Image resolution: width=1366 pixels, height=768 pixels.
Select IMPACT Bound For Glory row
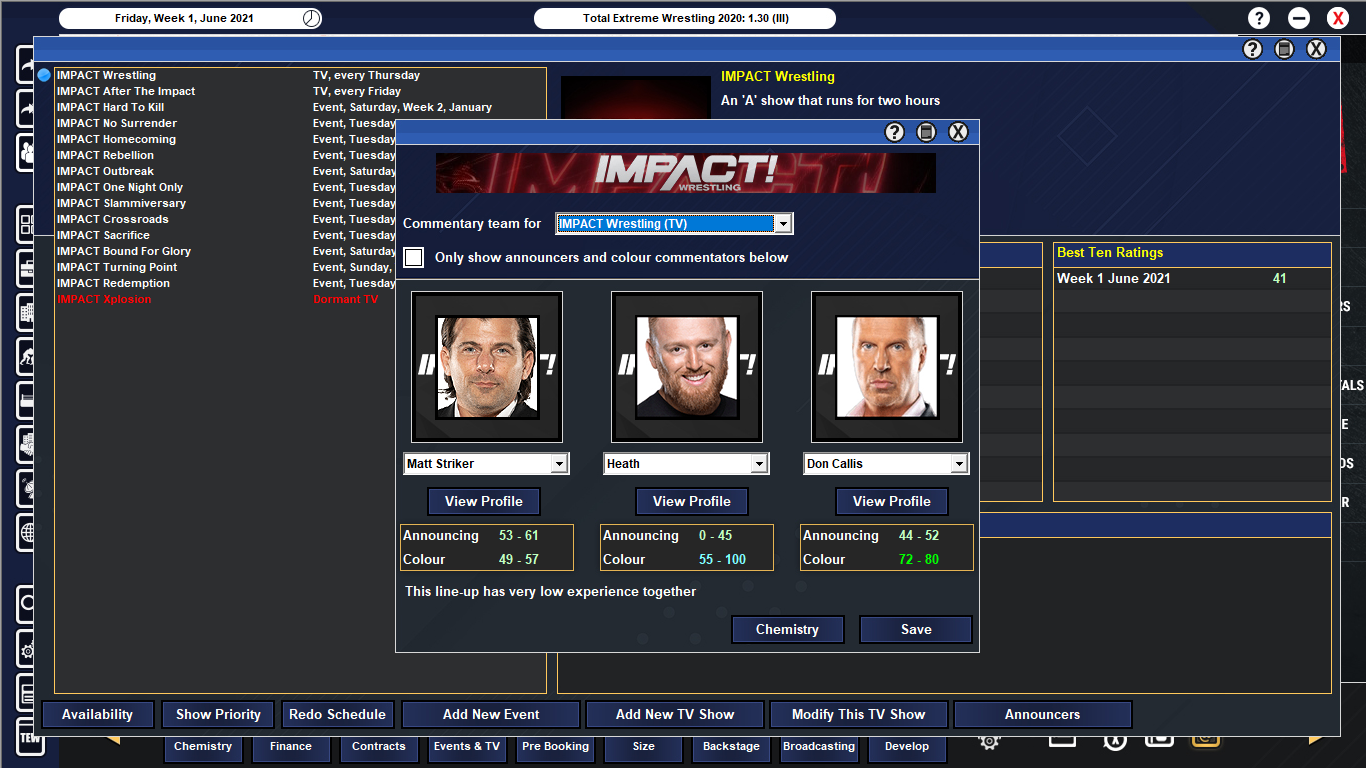226,251
